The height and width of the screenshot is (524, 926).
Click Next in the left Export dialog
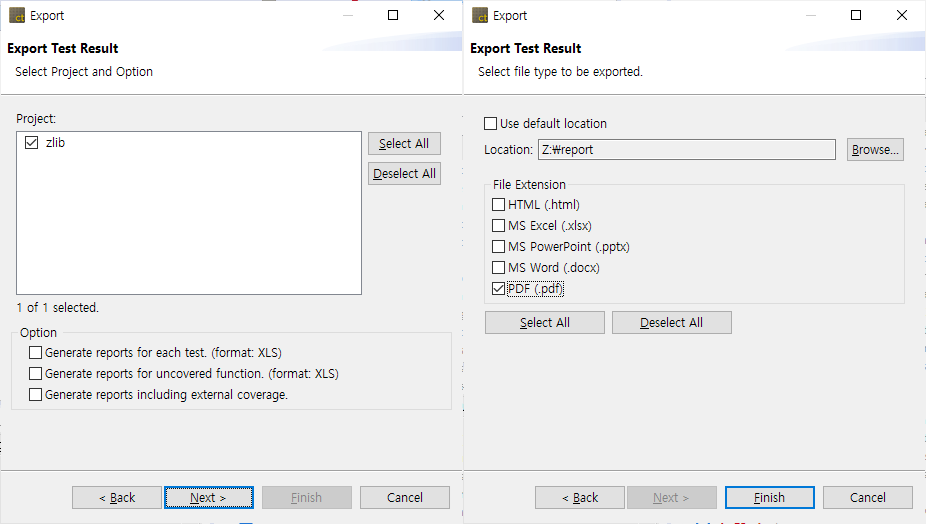208,498
